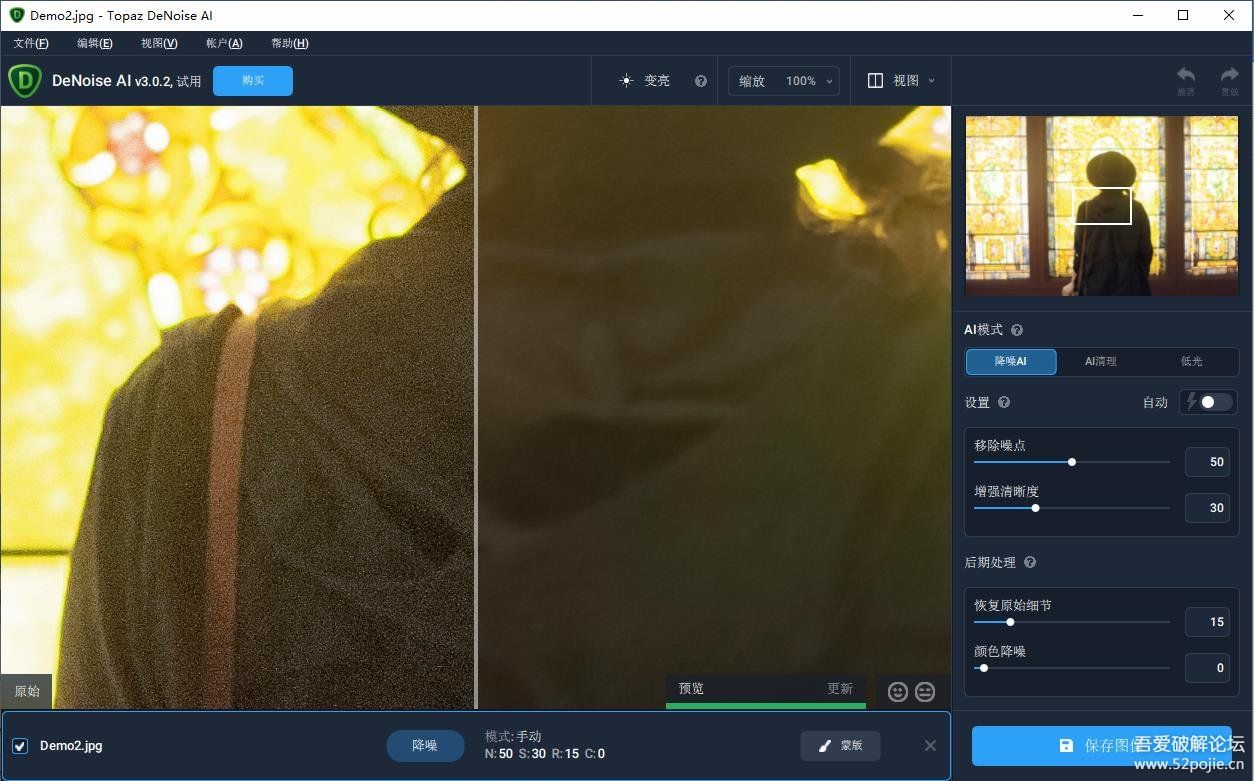Viewport: 1254px width, 781px height.
Task: Open the 帮助 menu
Action: [288, 43]
